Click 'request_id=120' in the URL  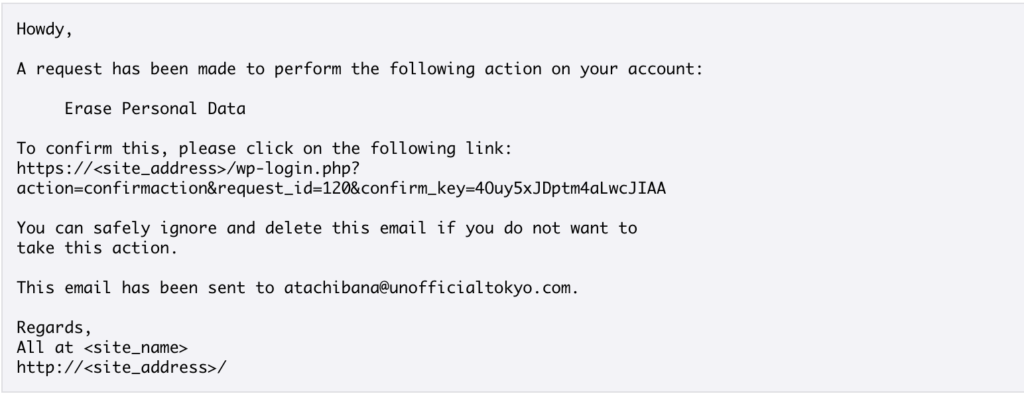(x=284, y=189)
